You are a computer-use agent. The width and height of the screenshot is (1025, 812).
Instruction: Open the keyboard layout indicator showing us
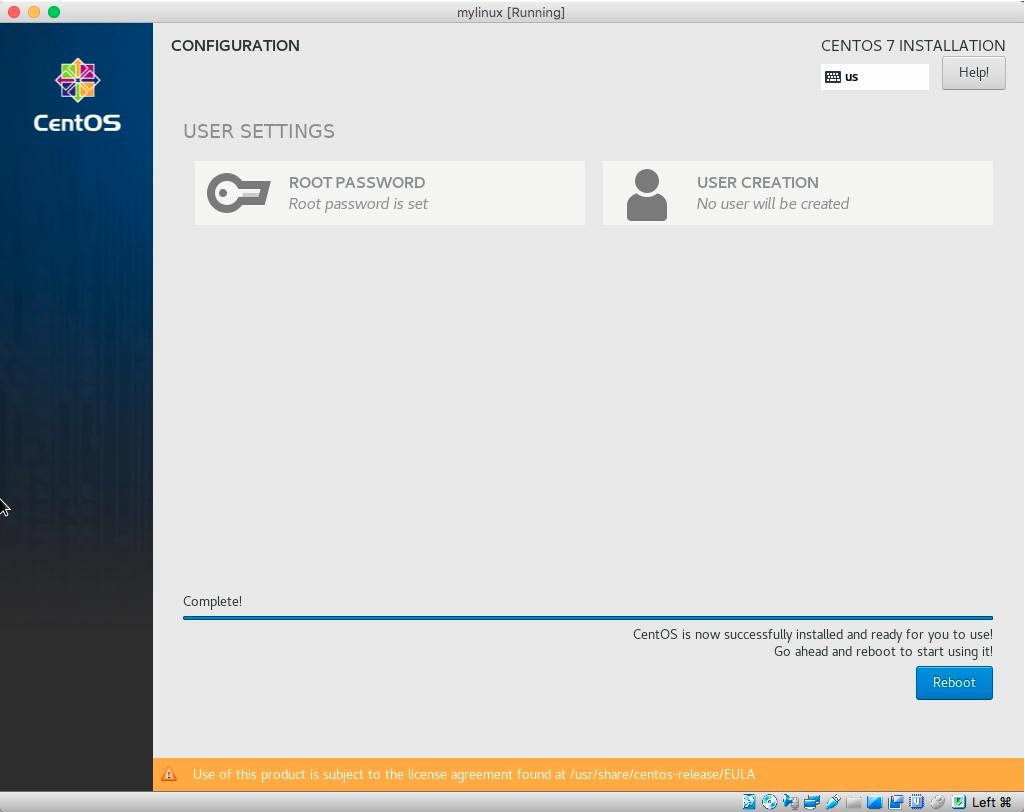click(875, 76)
